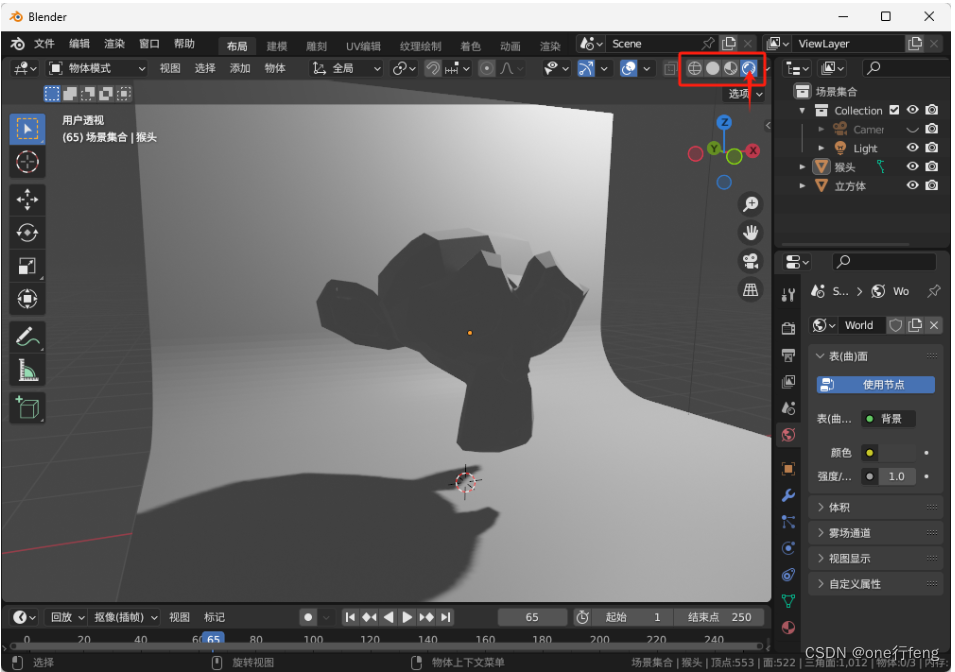Open the 全局 transform orientation dropdown
The height and width of the screenshot is (672, 955).
tap(347, 68)
